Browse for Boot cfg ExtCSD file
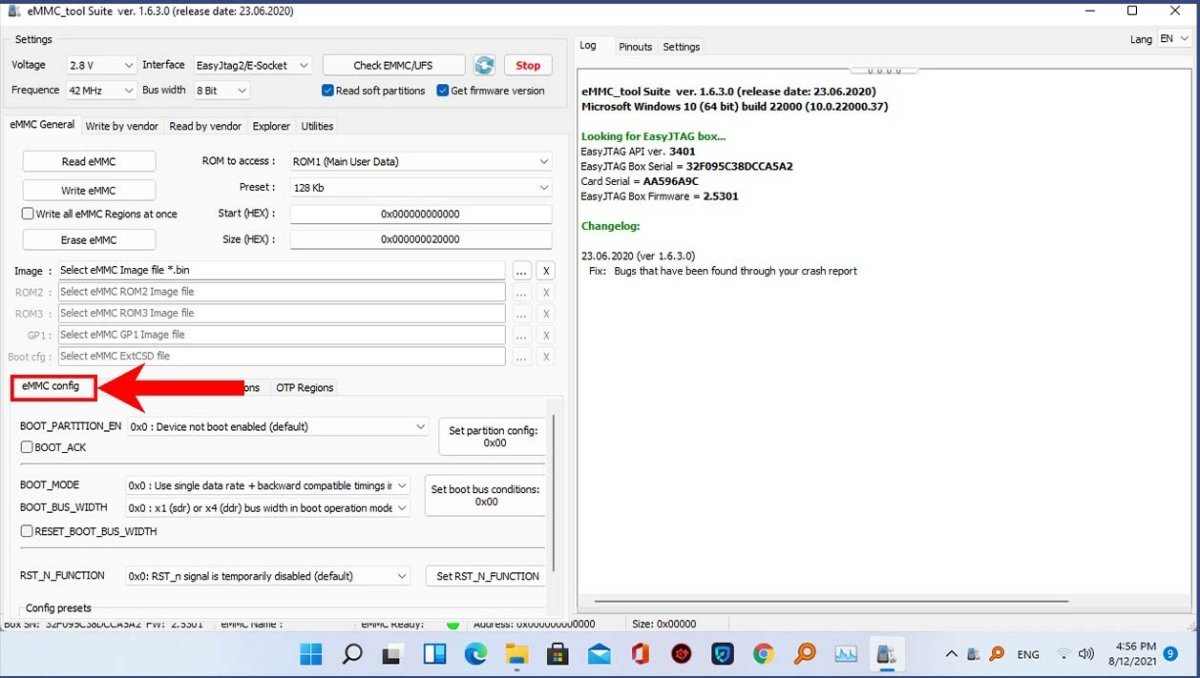The image size is (1200, 678). (x=521, y=357)
